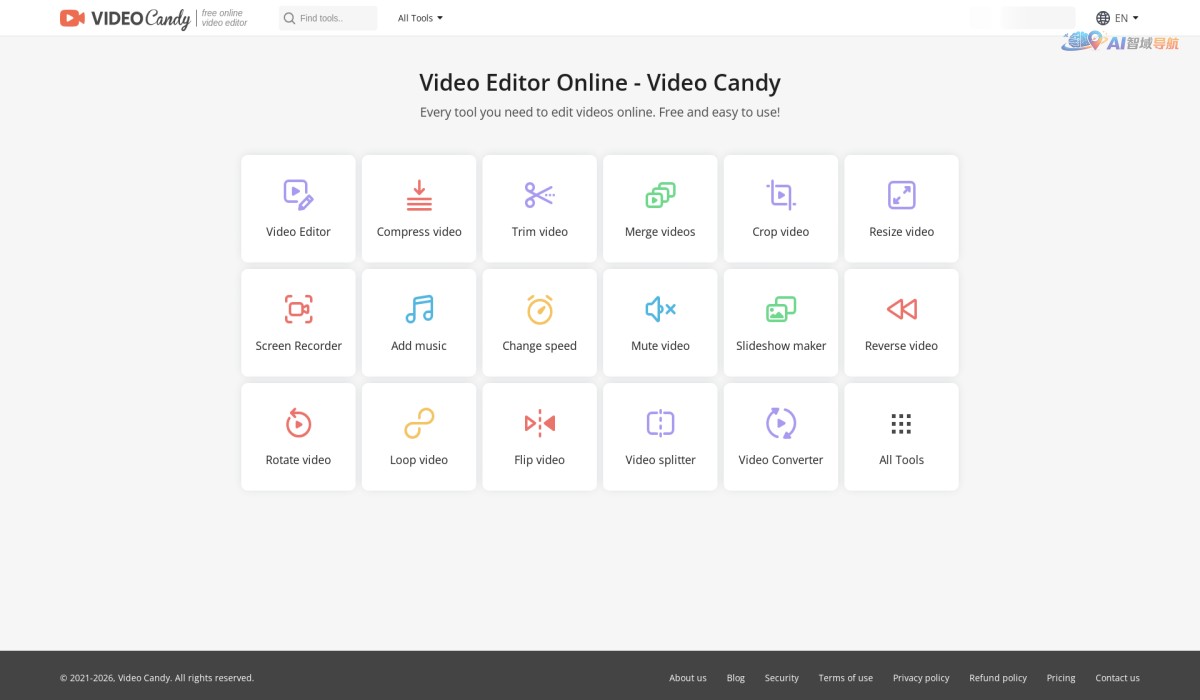The width and height of the screenshot is (1200, 700).
Task: Open the Slideshow maker
Action: 780,322
